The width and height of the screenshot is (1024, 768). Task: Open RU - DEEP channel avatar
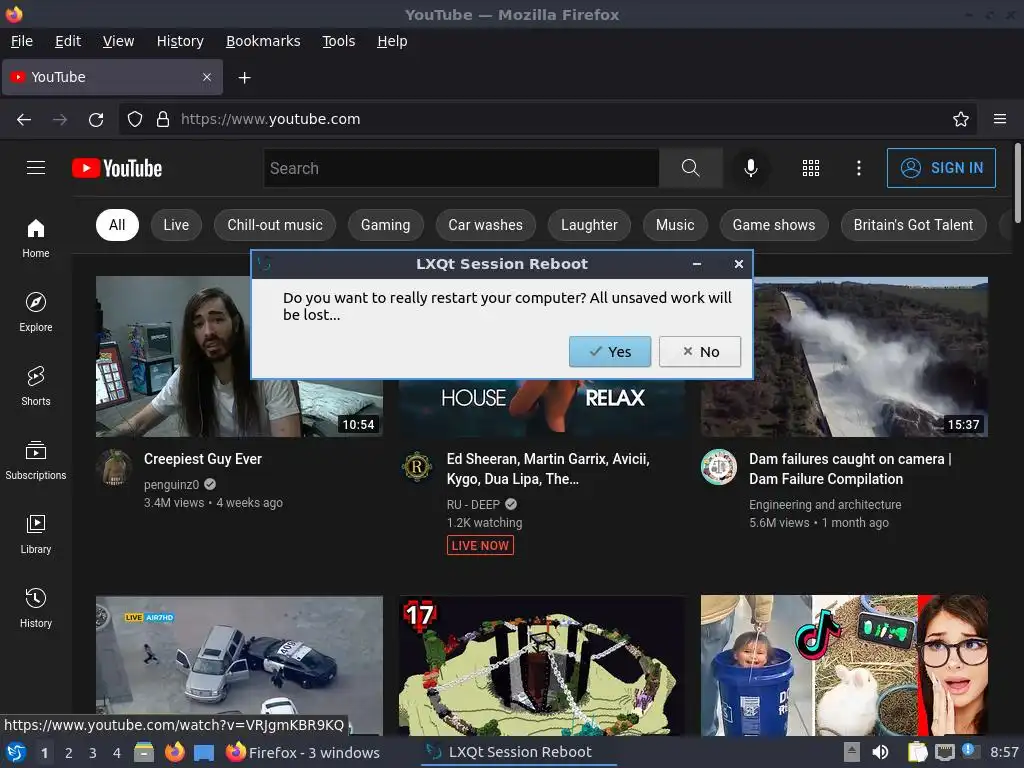(x=417, y=467)
